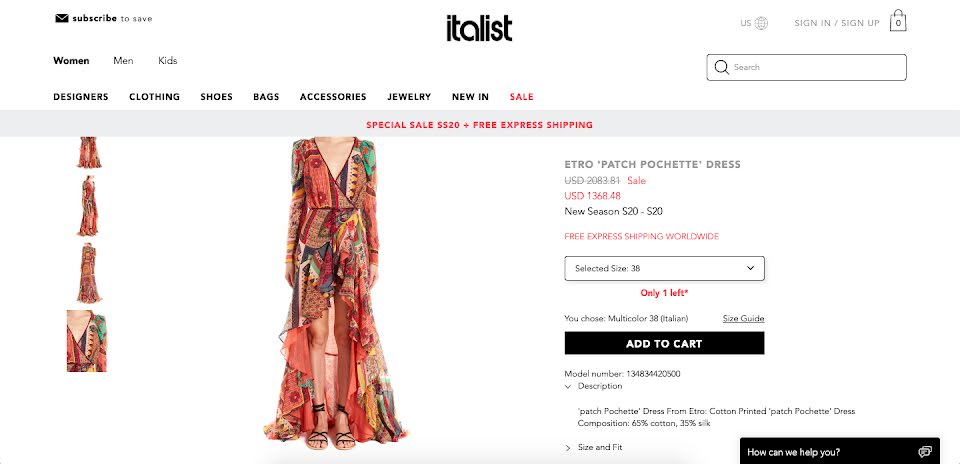Open the SALE menu item

pyautogui.click(x=522, y=97)
